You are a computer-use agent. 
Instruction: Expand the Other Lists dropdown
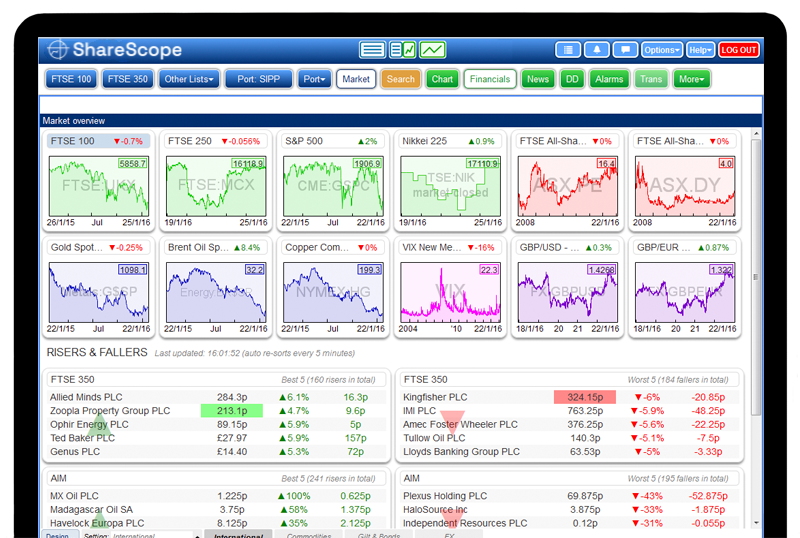[189, 79]
